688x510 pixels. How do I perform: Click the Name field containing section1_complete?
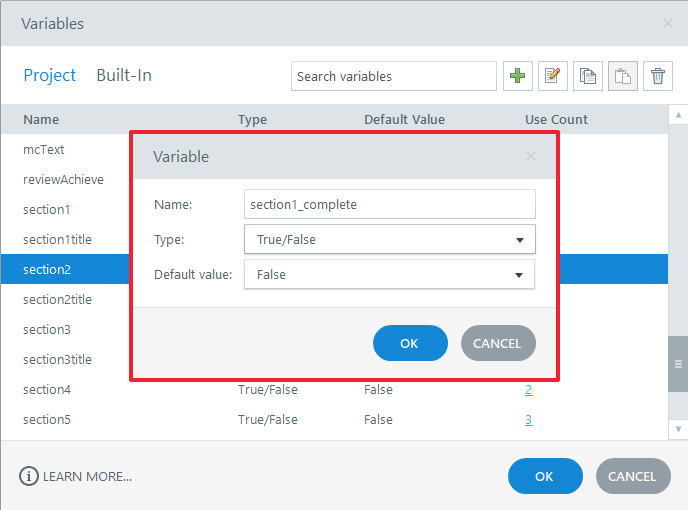coord(390,204)
